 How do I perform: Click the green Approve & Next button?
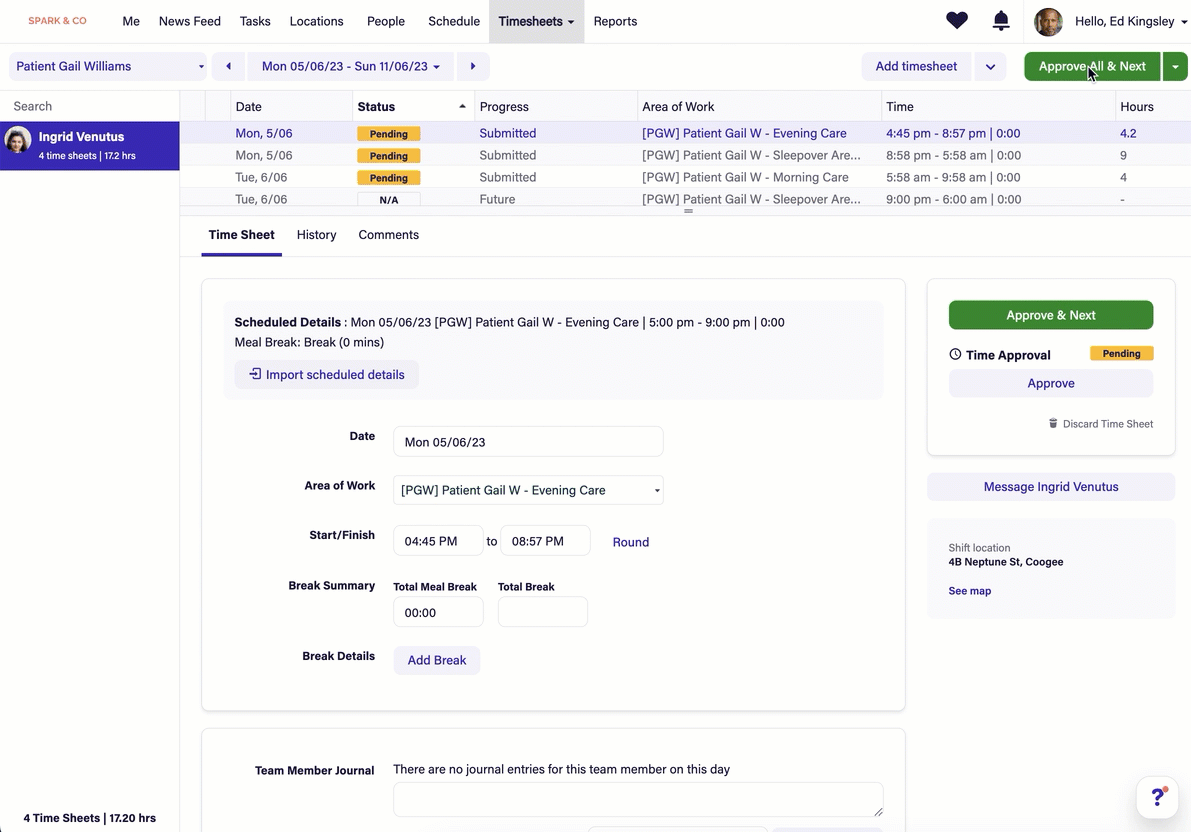click(x=1050, y=315)
